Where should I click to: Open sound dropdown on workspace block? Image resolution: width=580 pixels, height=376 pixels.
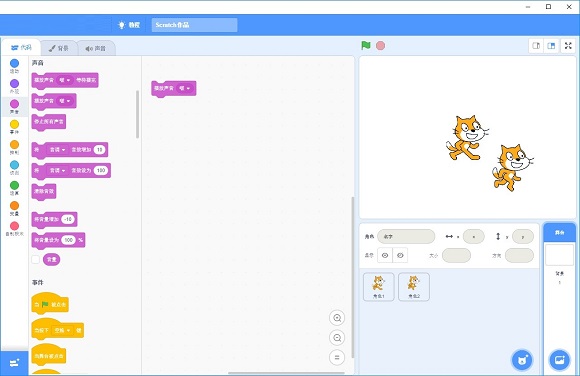[185, 88]
